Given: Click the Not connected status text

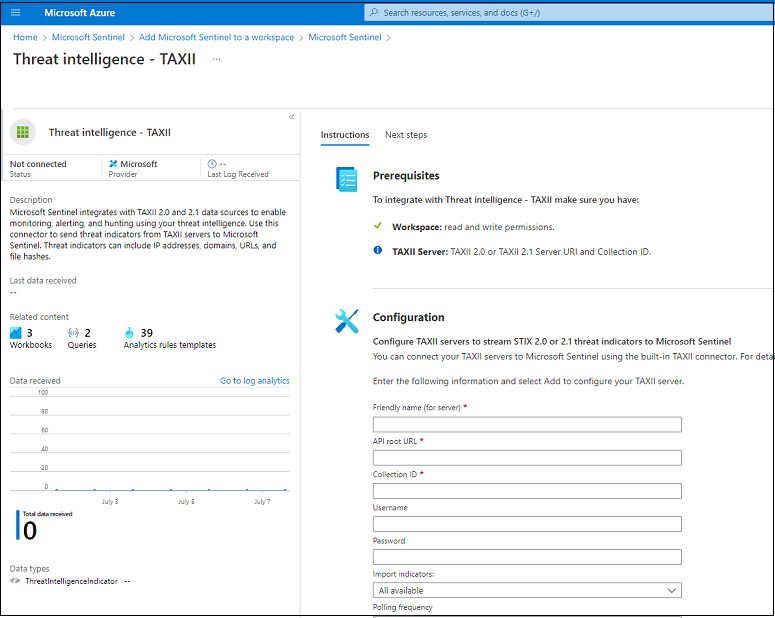Looking at the screenshot, I should pos(38,164).
